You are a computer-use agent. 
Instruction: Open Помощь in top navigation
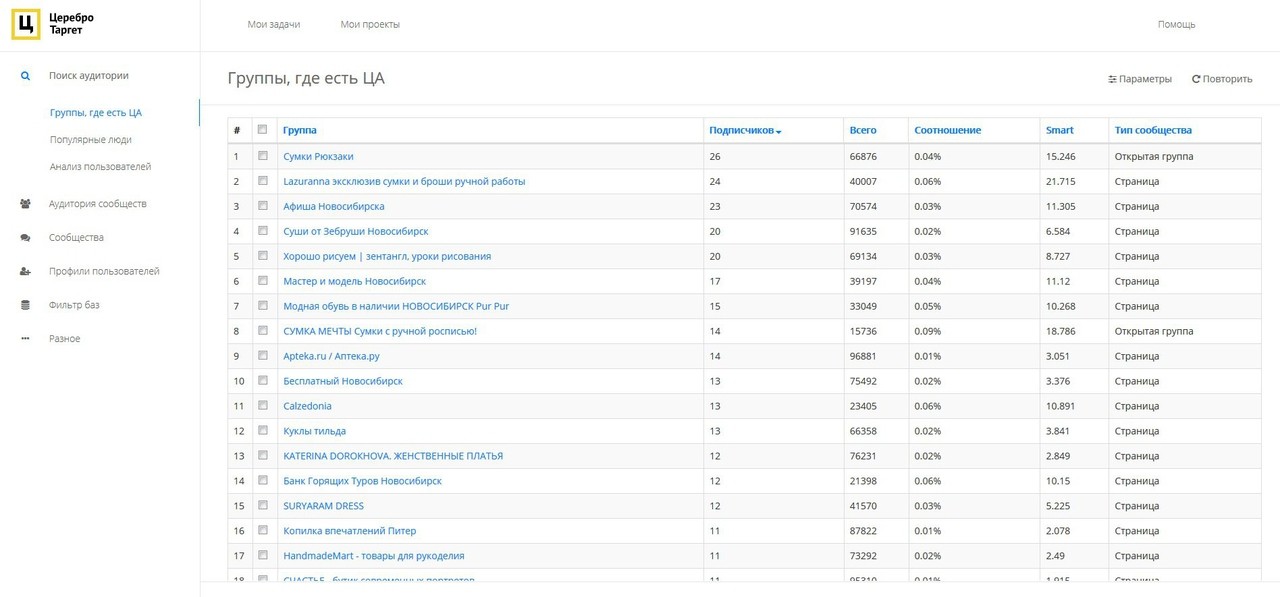[1176, 25]
